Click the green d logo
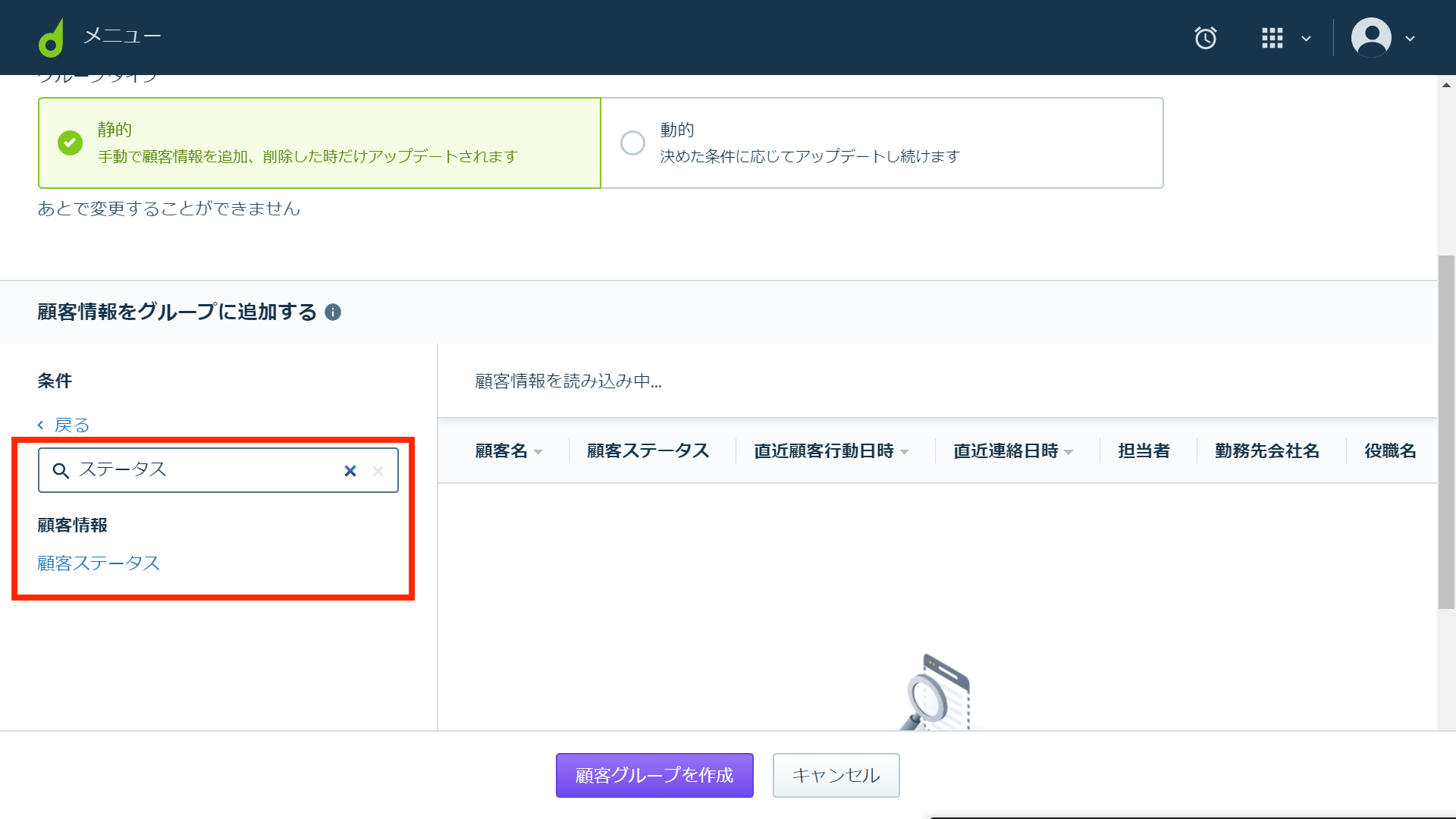The image size is (1456, 819). [52, 38]
